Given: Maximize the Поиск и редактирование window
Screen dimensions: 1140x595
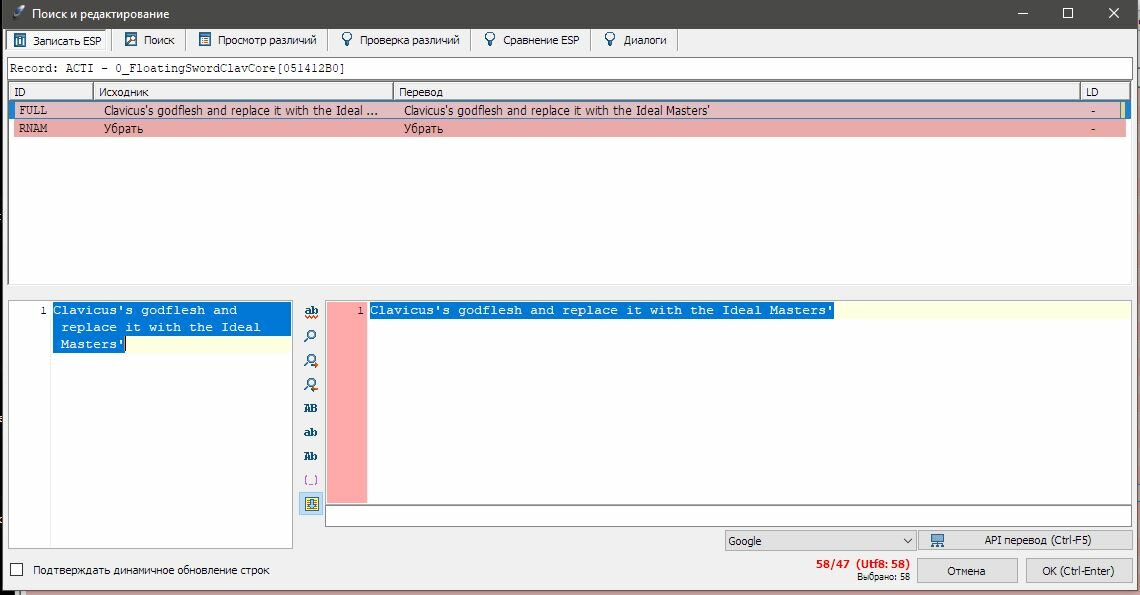Looking at the screenshot, I should tap(1068, 13).
